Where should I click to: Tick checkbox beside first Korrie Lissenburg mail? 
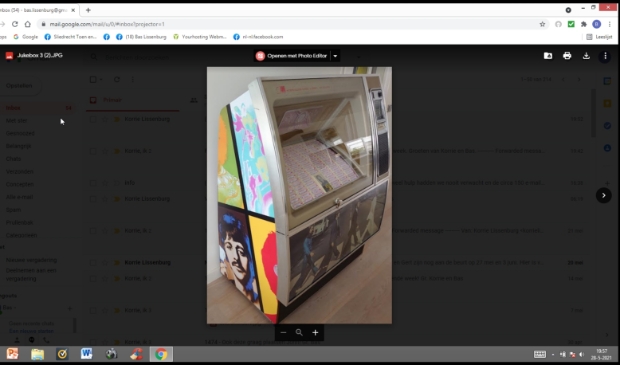pyautogui.click(x=93, y=119)
